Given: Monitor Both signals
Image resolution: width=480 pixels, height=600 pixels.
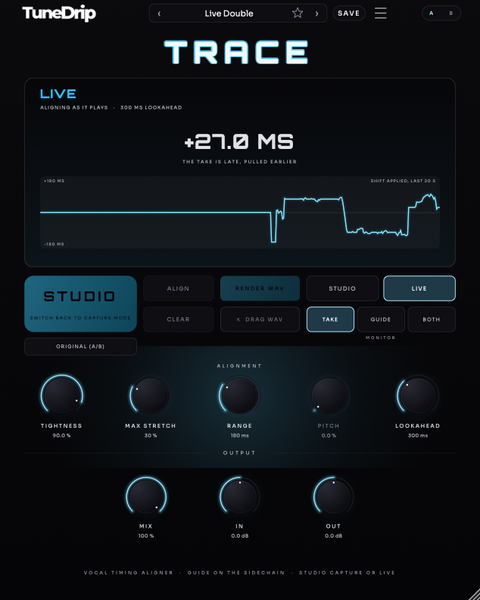Looking at the screenshot, I should (x=431, y=319).
